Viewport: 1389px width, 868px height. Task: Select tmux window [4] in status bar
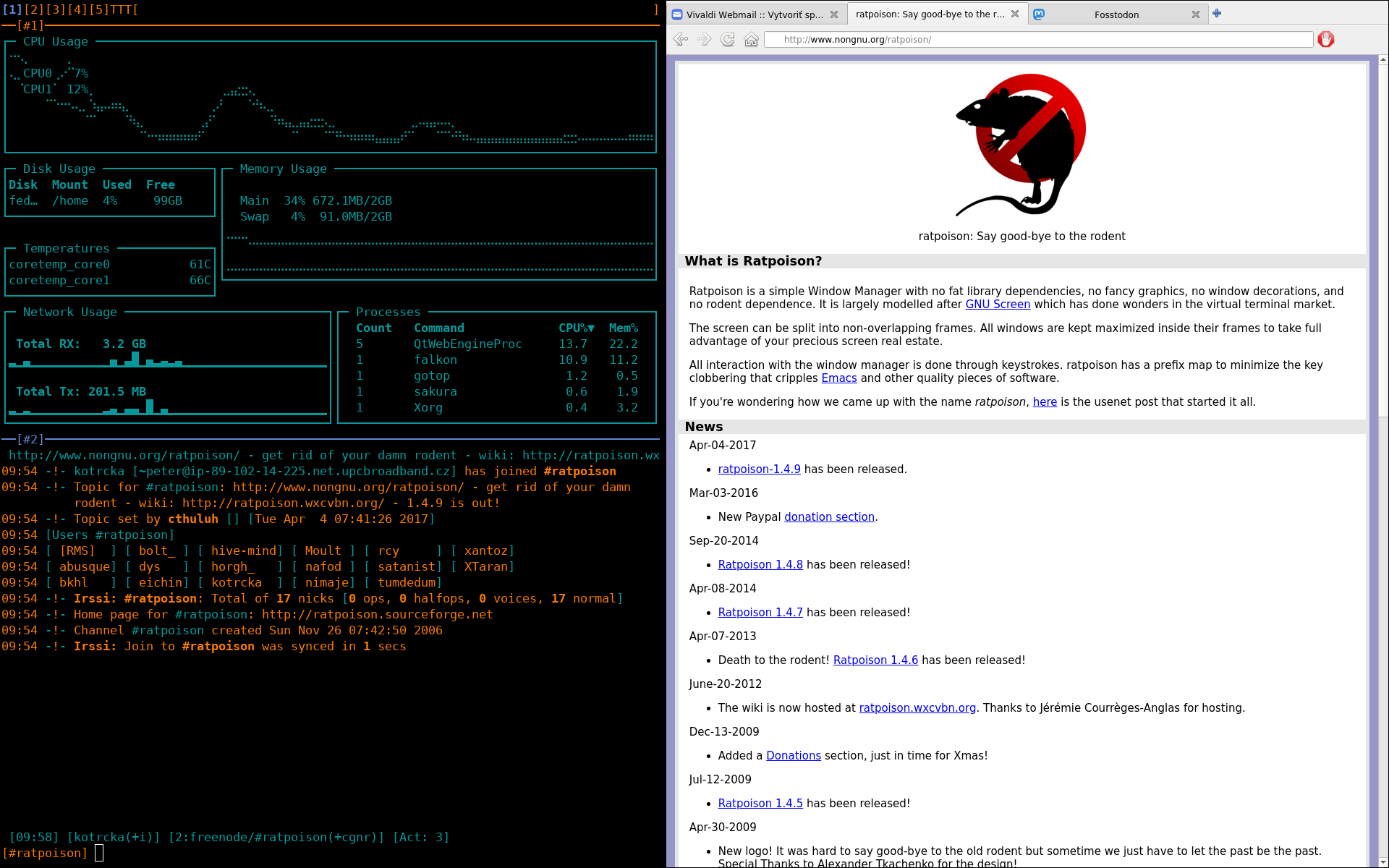77,10
